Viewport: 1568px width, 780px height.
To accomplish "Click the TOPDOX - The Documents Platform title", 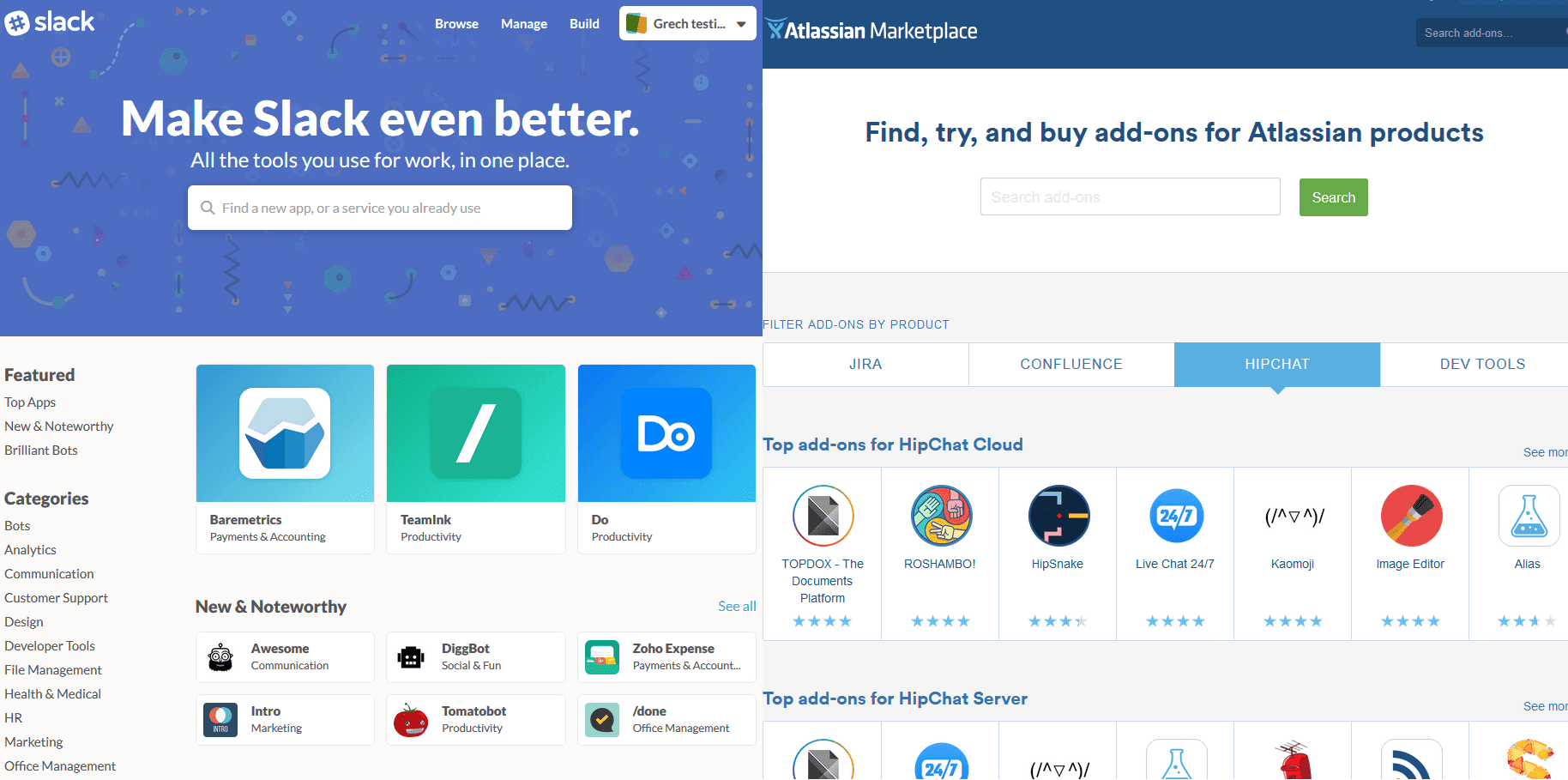I will (x=823, y=581).
